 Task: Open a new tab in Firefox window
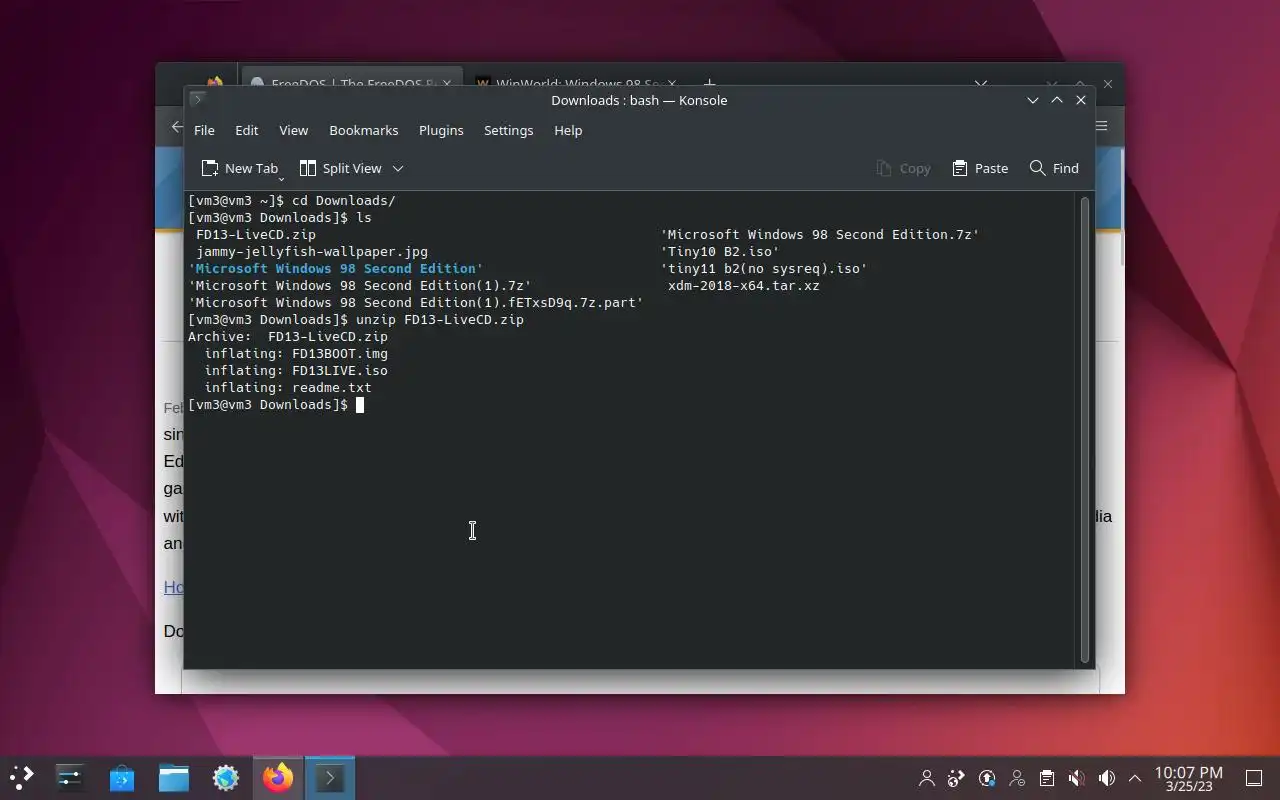coord(709,84)
